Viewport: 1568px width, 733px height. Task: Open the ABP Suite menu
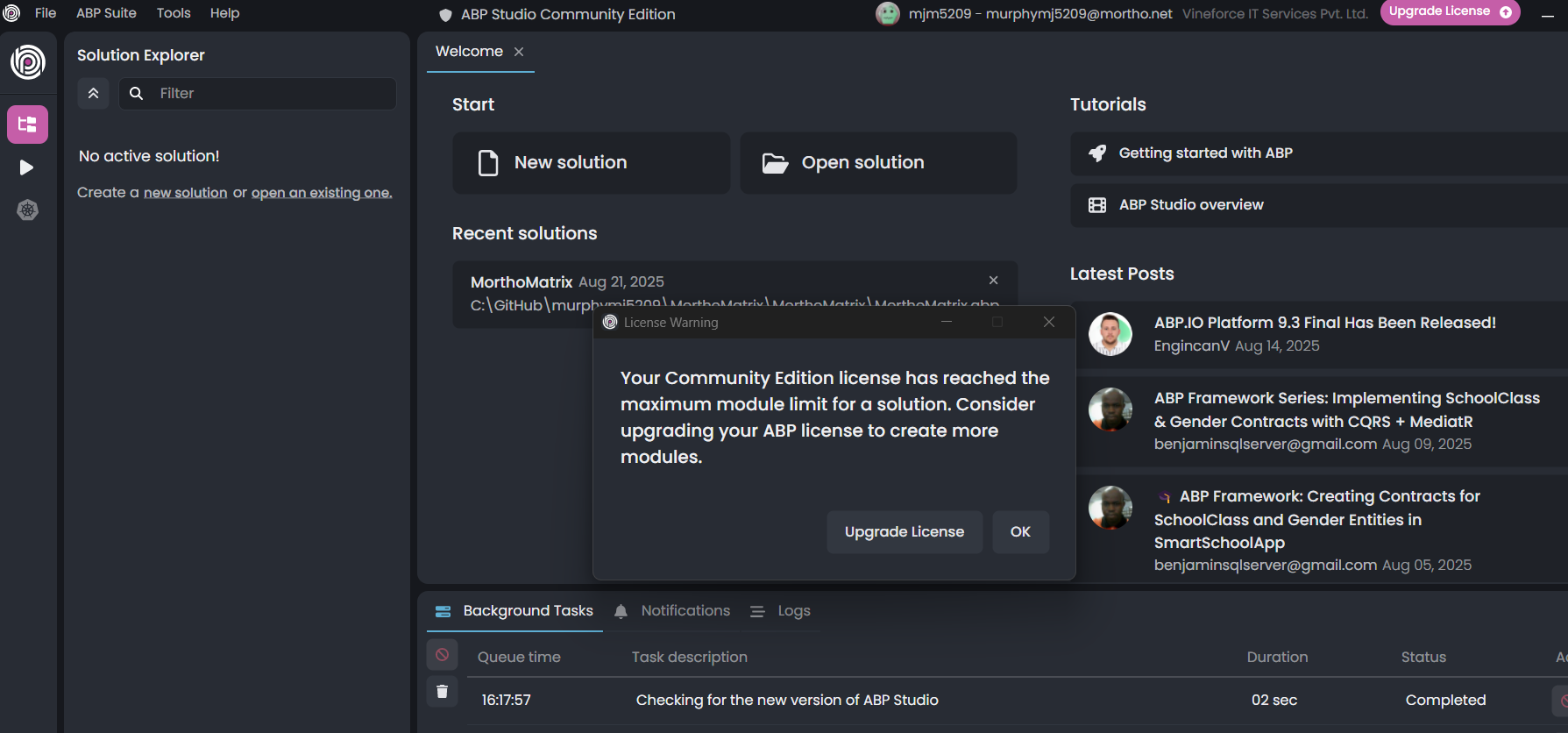tap(106, 13)
